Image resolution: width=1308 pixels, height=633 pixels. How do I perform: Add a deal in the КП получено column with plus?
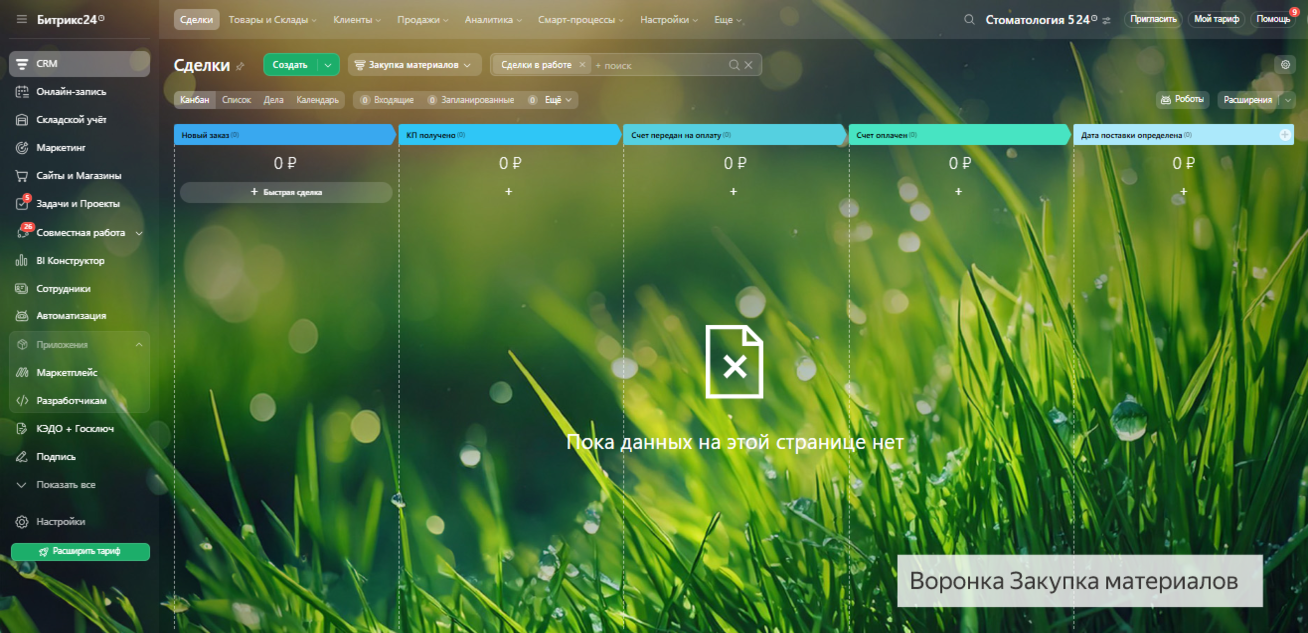click(x=508, y=191)
